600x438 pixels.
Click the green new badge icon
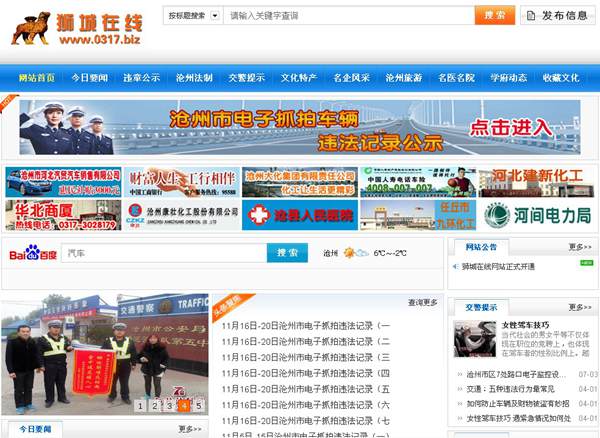click(x=587, y=263)
